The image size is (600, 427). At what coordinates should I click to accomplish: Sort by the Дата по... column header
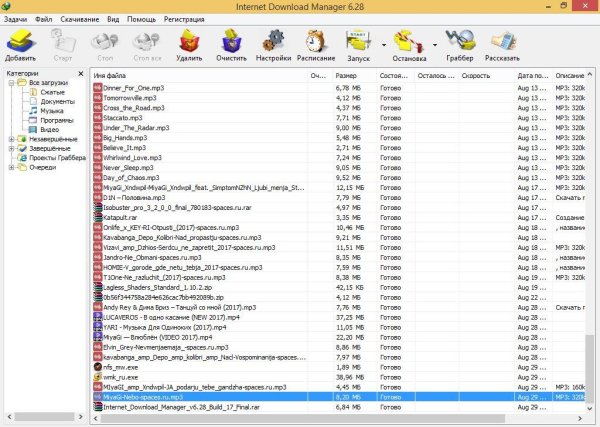click(x=533, y=76)
